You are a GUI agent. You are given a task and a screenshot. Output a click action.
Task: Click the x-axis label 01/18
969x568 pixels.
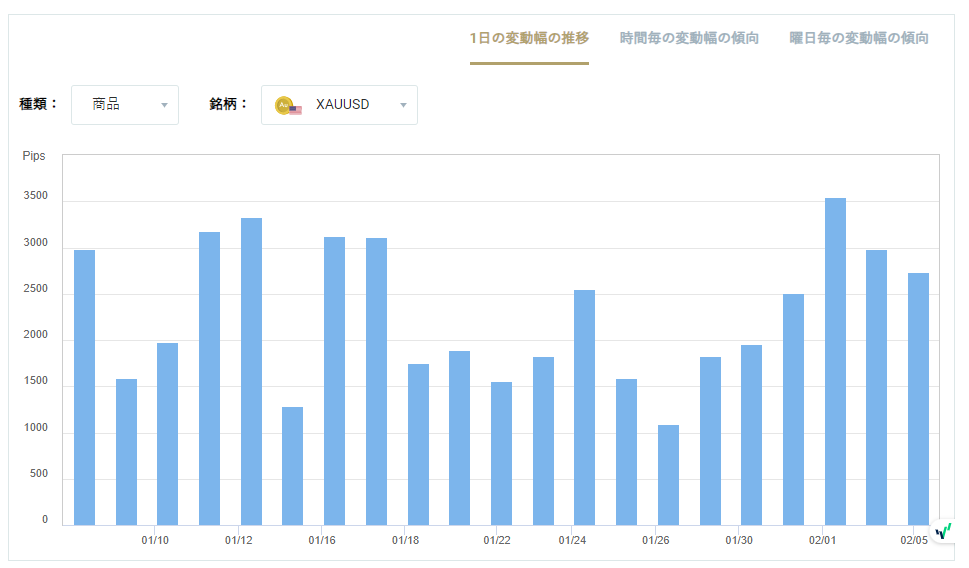coord(405,541)
